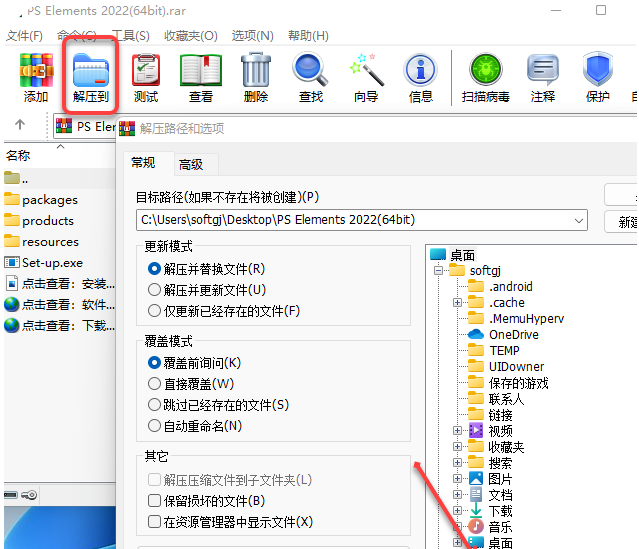Click the destination path input field

[350, 220]
